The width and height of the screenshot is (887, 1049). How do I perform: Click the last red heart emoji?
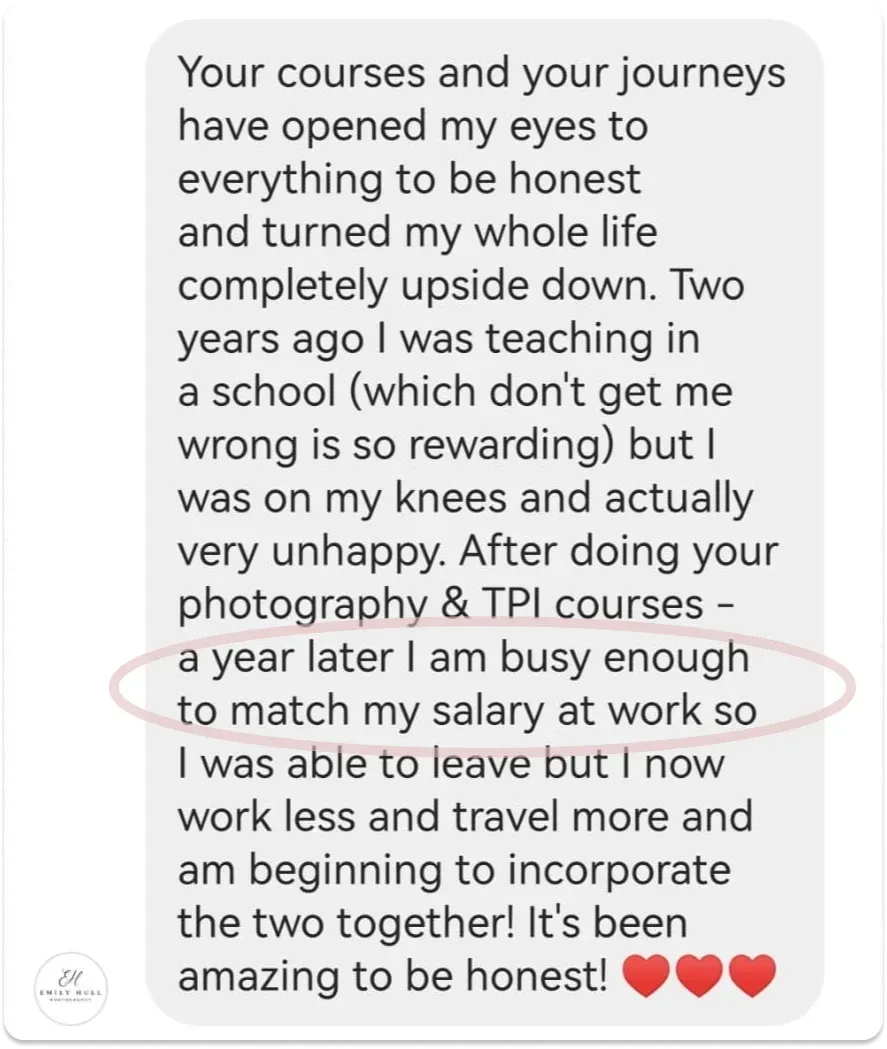pyautogui.click(x=752, y=976)
